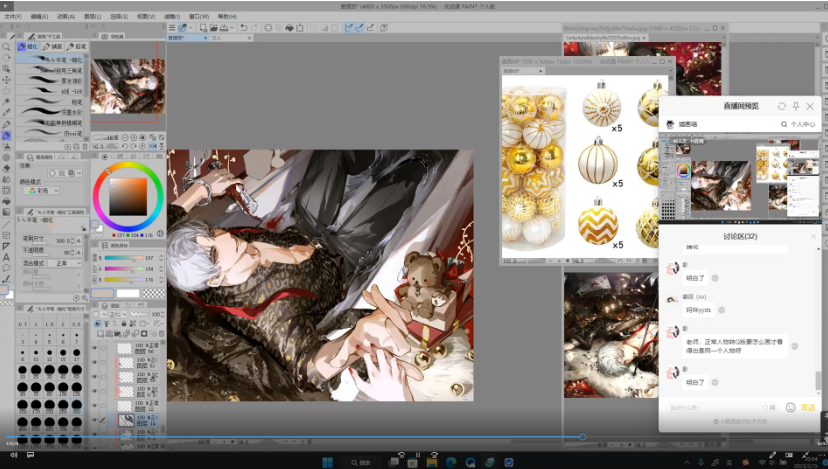Click Navigator rotate right icon
Image resolution: width=828 pixels, height=469 pixels.
pos(134,146)
